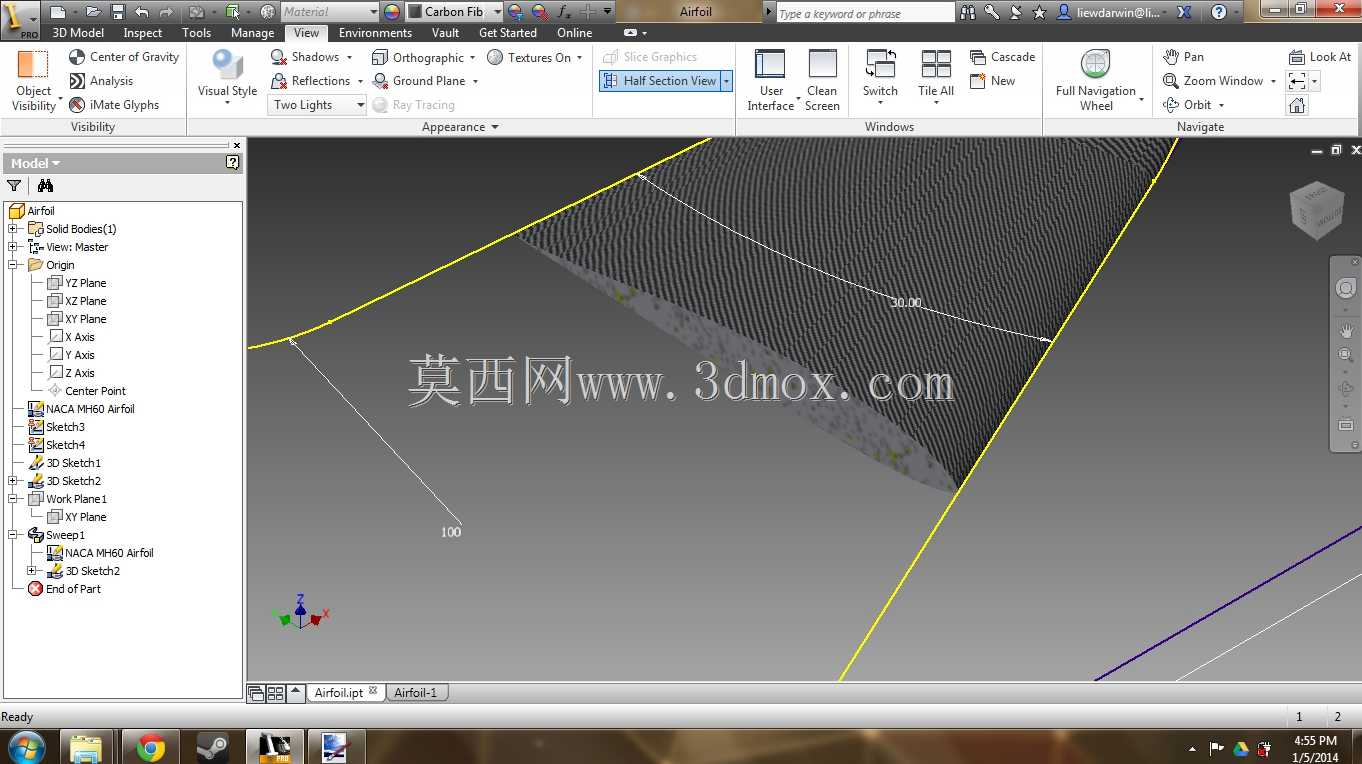1362x764 pixels.
Task: Switch to the Manage ribbon tab
Action: [252, 33]
